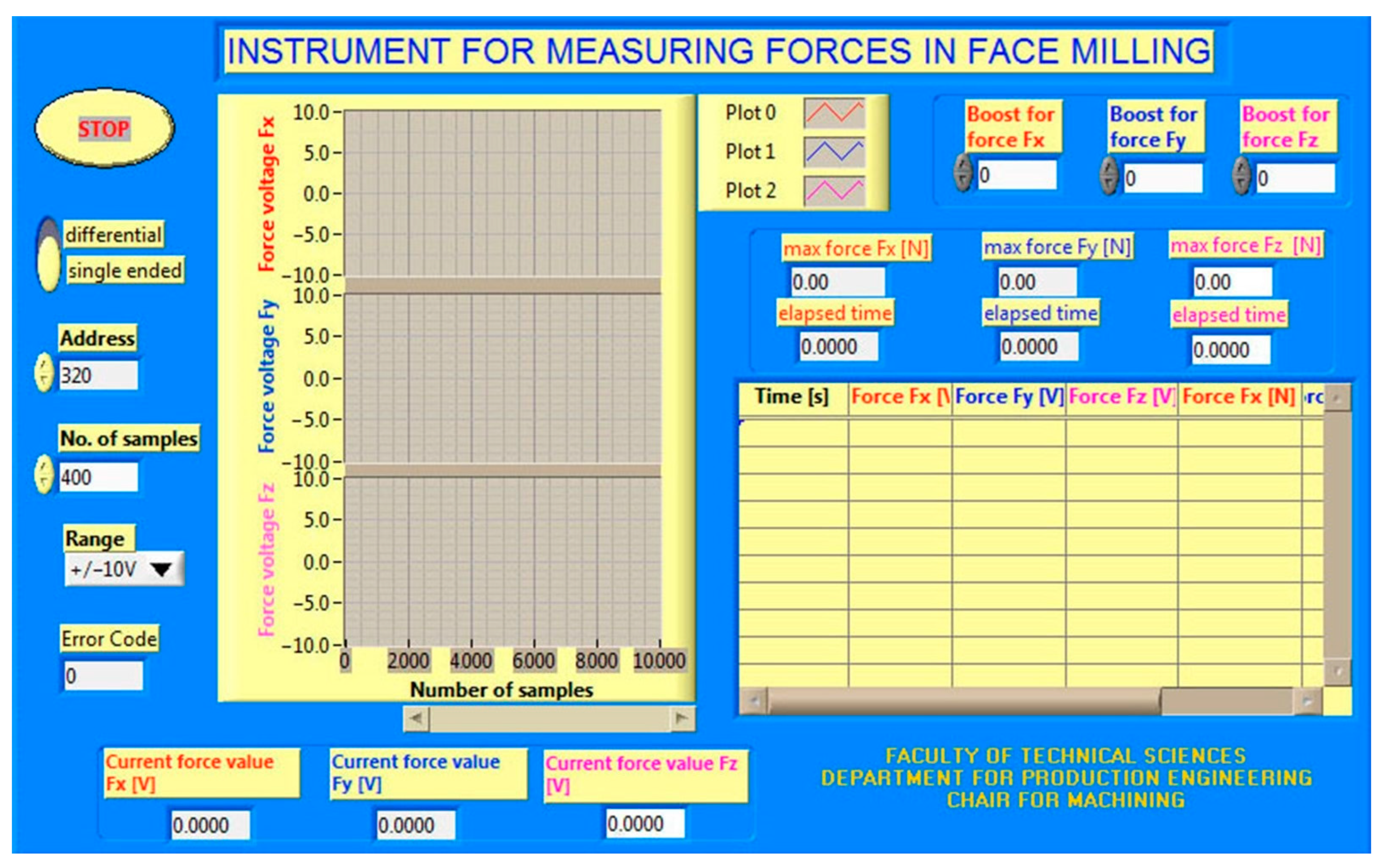Click the Boost for force Fy stepper
This screenshot has height=868, width=1383.
click(x=1109, y=176)
